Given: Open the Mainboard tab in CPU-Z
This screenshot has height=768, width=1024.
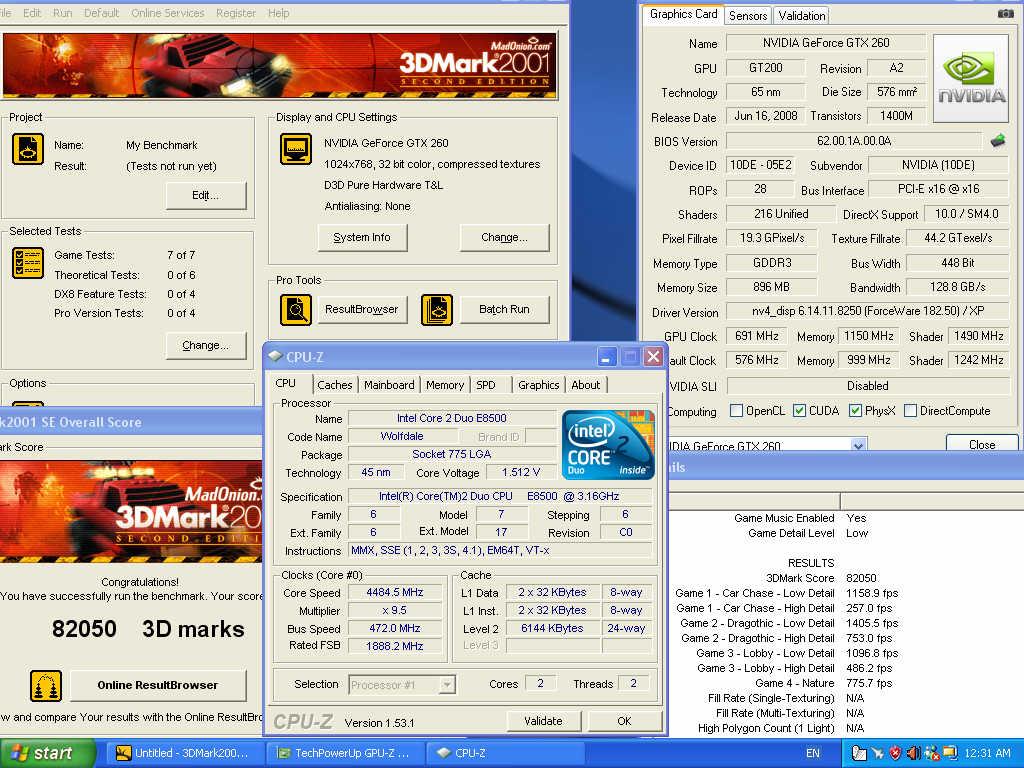Looking at the screenshot, I should 389,385.
